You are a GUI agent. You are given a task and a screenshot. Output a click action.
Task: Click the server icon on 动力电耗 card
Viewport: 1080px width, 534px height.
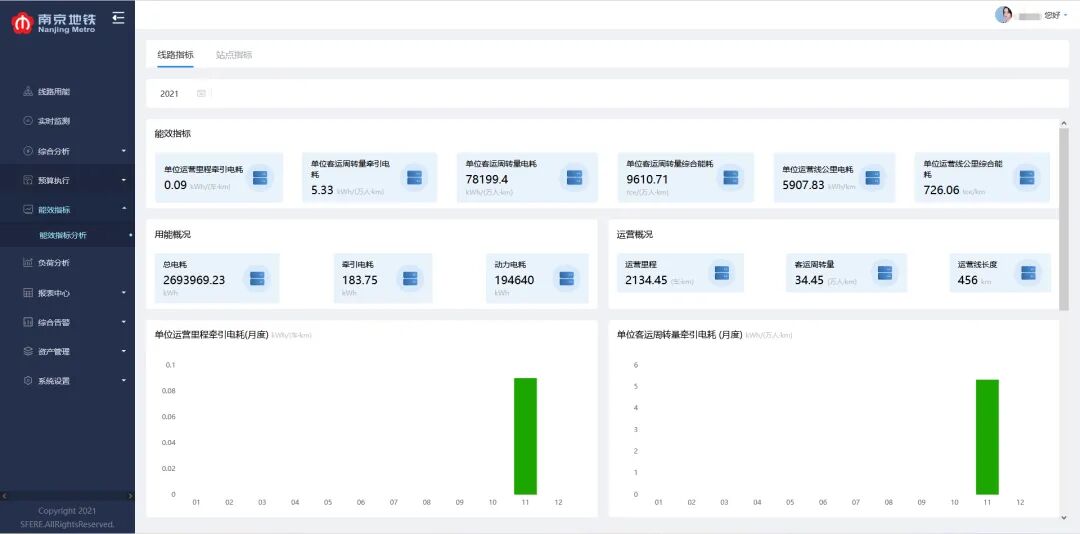(x=566, y=278)
